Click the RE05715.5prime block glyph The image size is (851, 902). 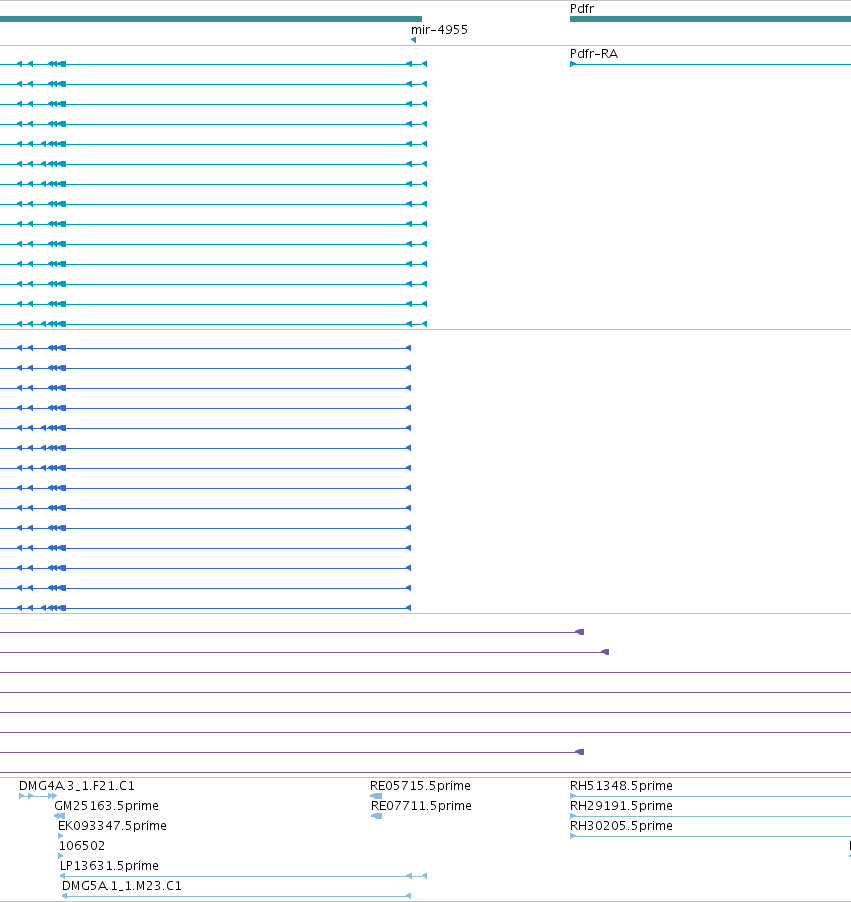(x=376, y=796)
